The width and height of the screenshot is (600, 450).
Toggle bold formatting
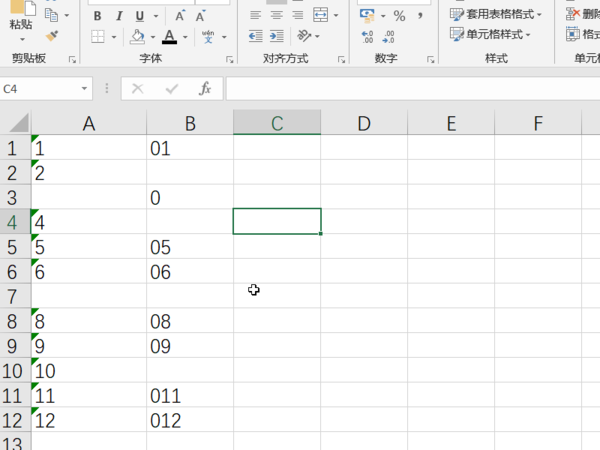(98, 16)
